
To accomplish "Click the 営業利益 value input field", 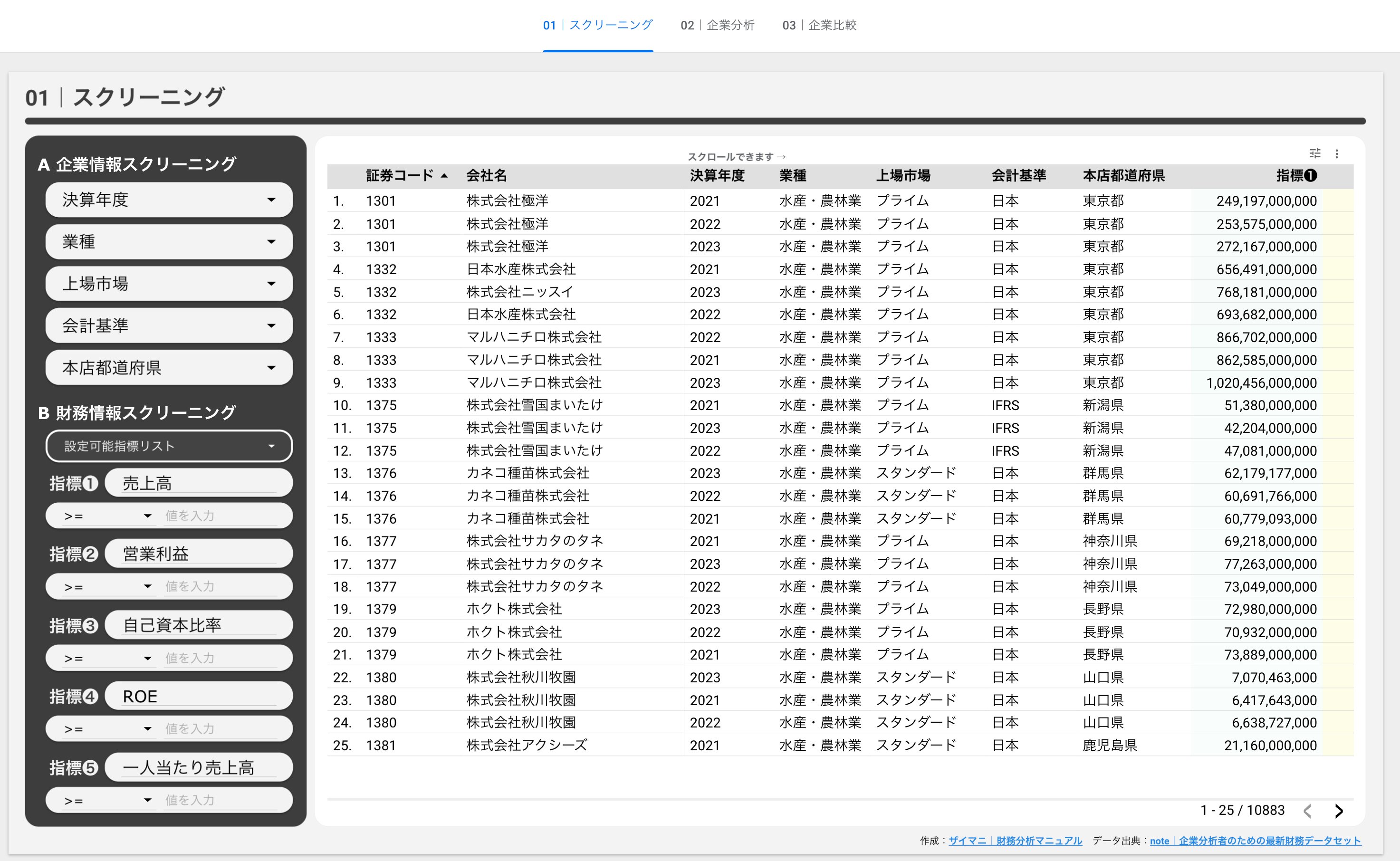I will point(219,586).
